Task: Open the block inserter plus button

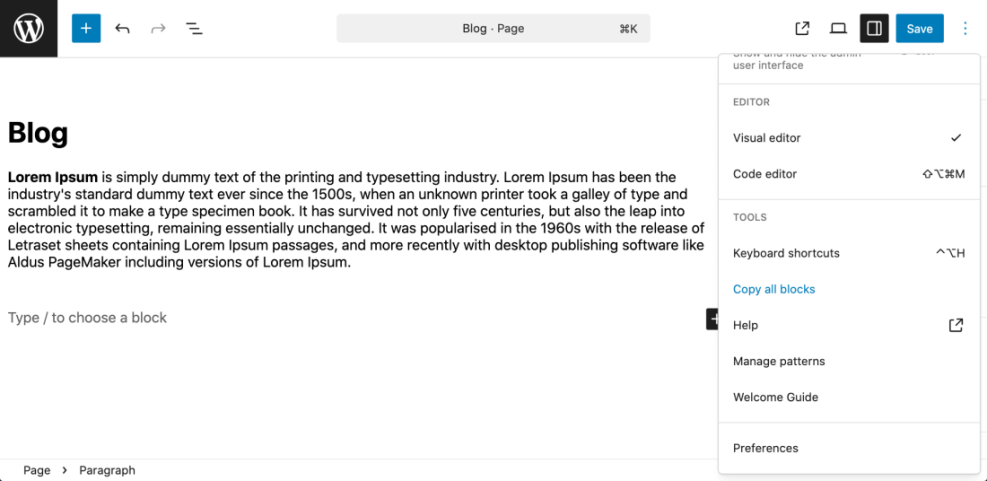Action: tap(86, 28)
